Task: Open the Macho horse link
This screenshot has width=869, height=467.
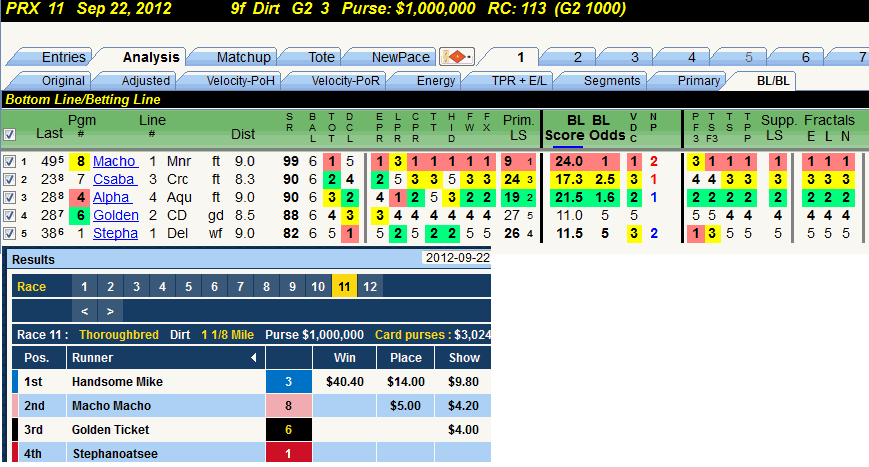Action: [x=115, y=161]
